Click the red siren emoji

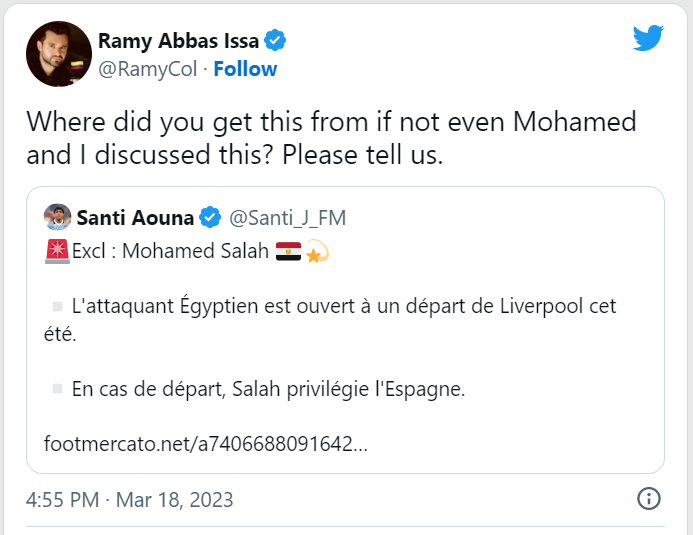(x=57, y=251)
